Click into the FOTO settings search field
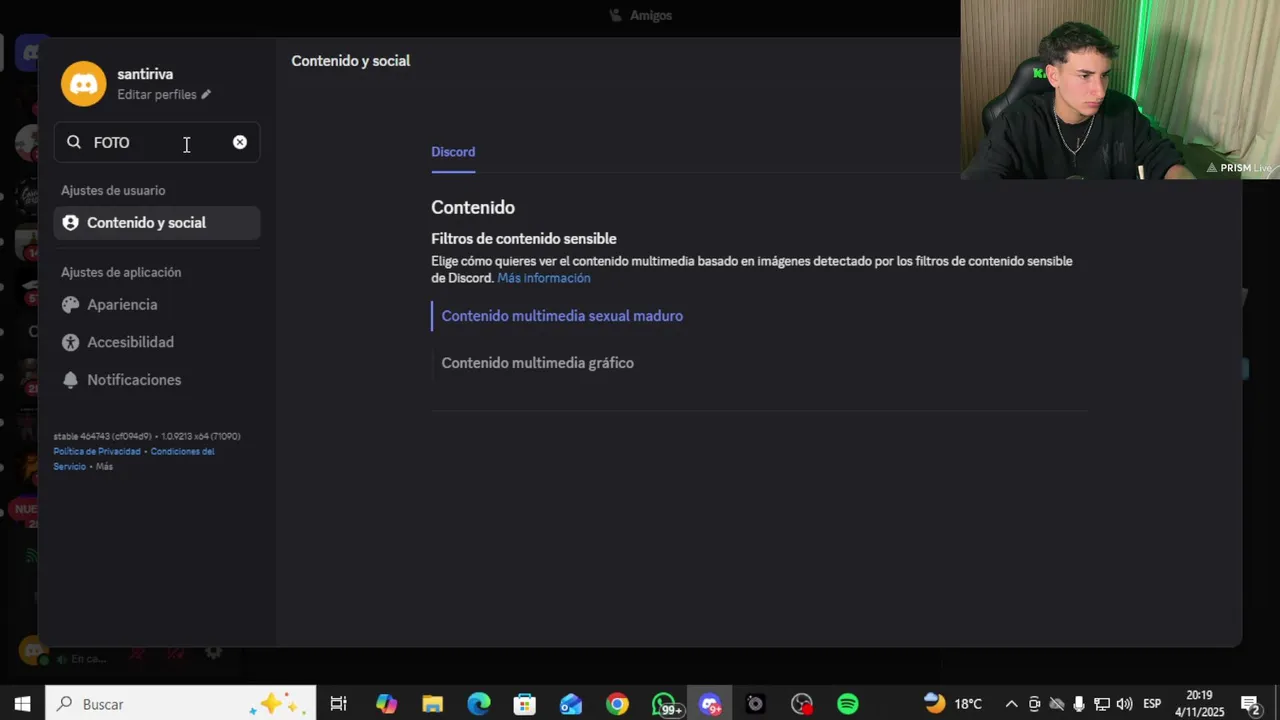Image resolution: width=1280 pixels, height=720 pixels. click(x=156, y=142)
